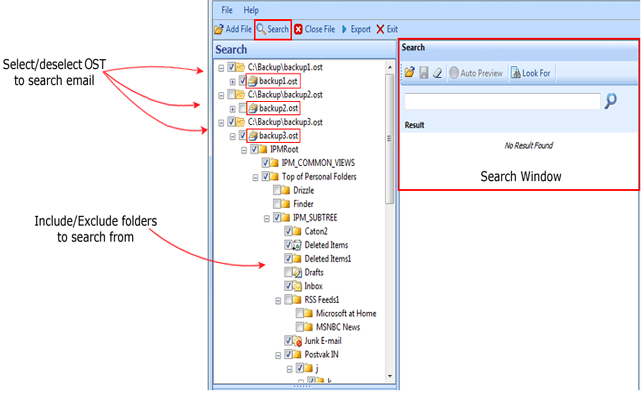Toggle checkbox for backup3.ost node
Image resolution: width=642 pixels, height=396 pixels.
[242, 135]
